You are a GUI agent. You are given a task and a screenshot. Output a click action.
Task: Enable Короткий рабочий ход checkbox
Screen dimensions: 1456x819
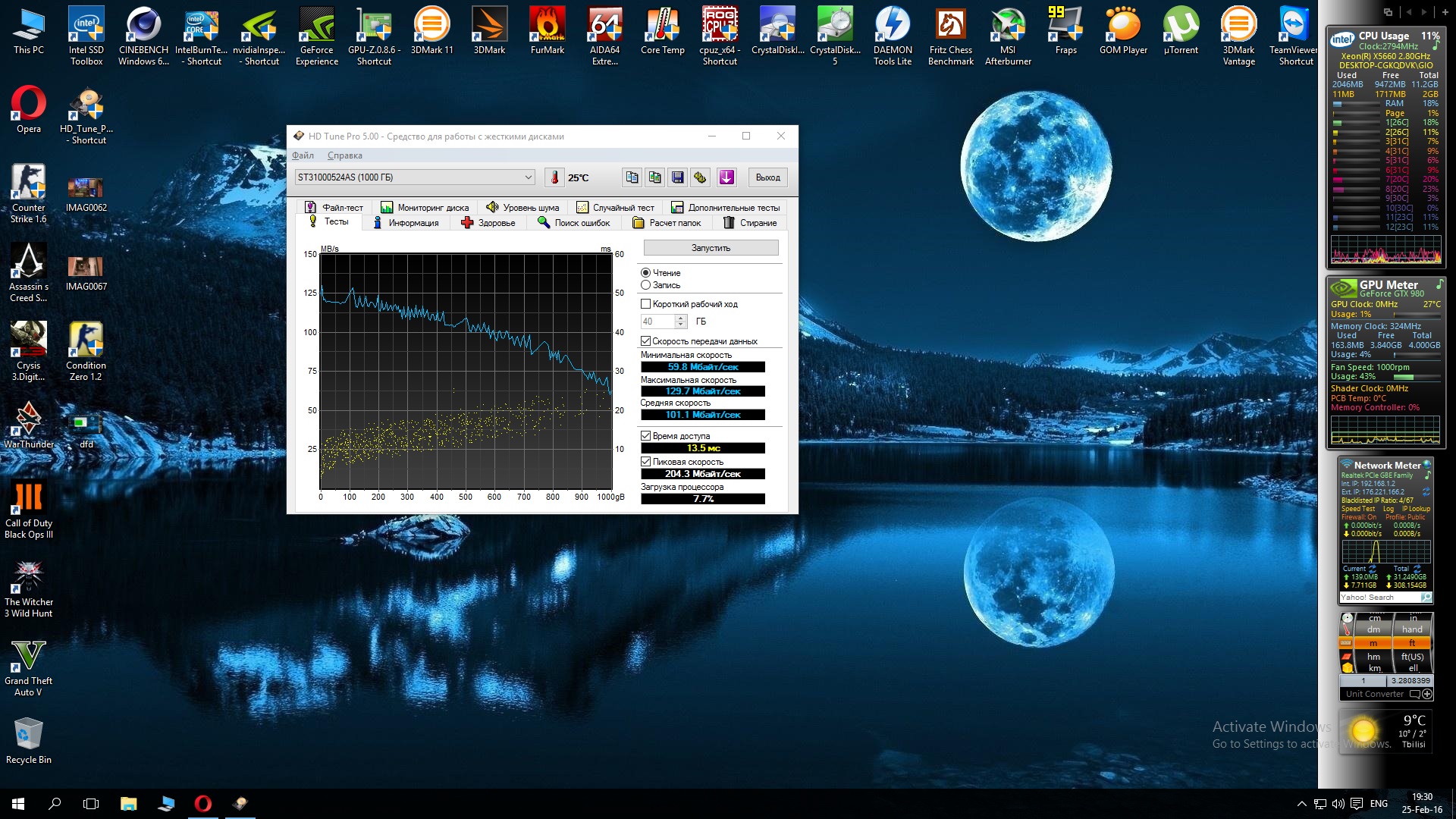click(x=646, y=304)
